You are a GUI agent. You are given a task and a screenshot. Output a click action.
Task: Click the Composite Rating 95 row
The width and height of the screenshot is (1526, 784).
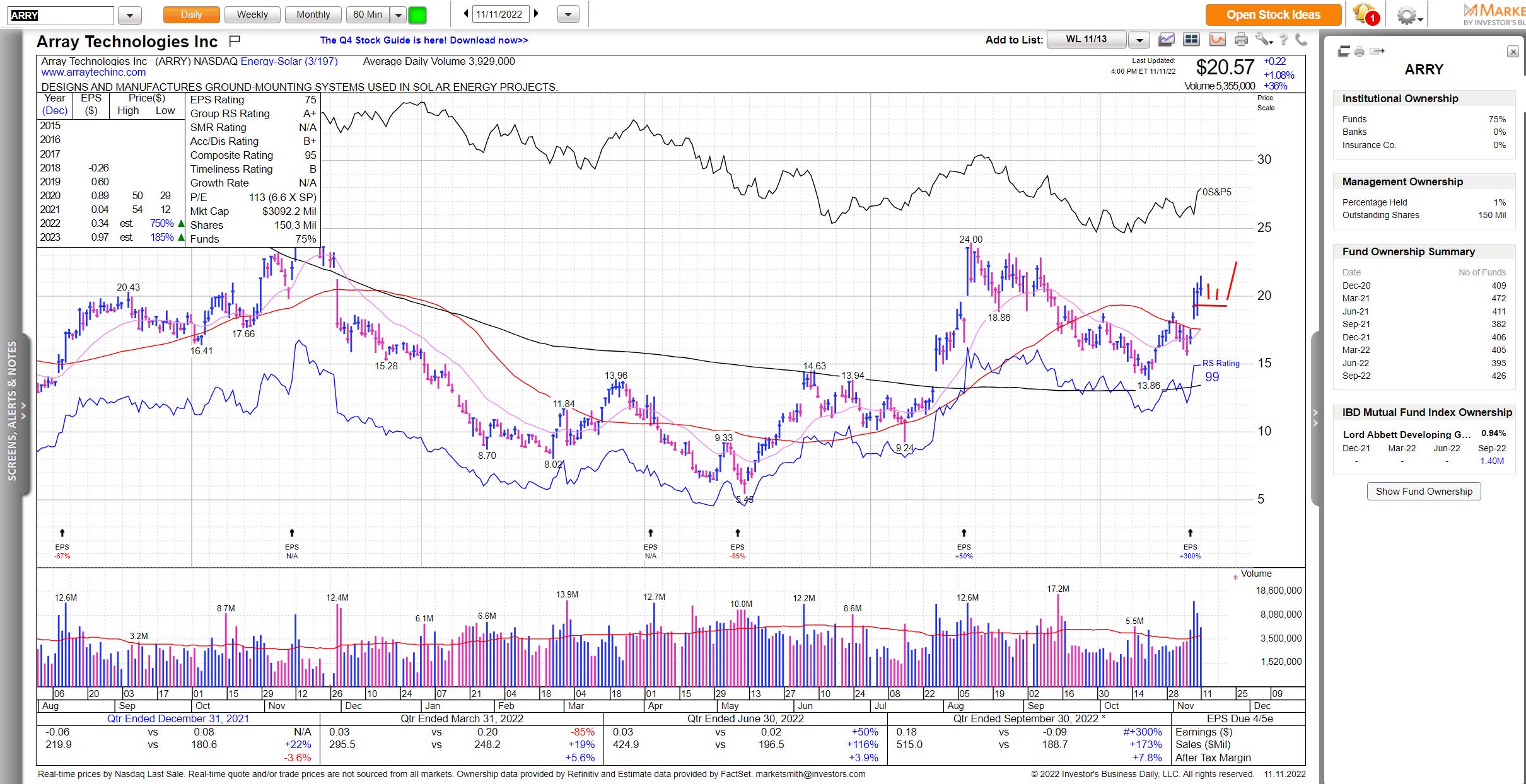tap(253, 156)
